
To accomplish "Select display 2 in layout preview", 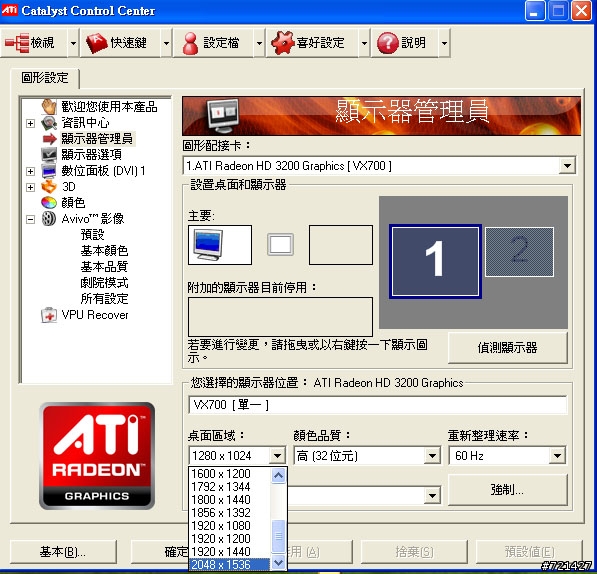I will pos(519,252).
